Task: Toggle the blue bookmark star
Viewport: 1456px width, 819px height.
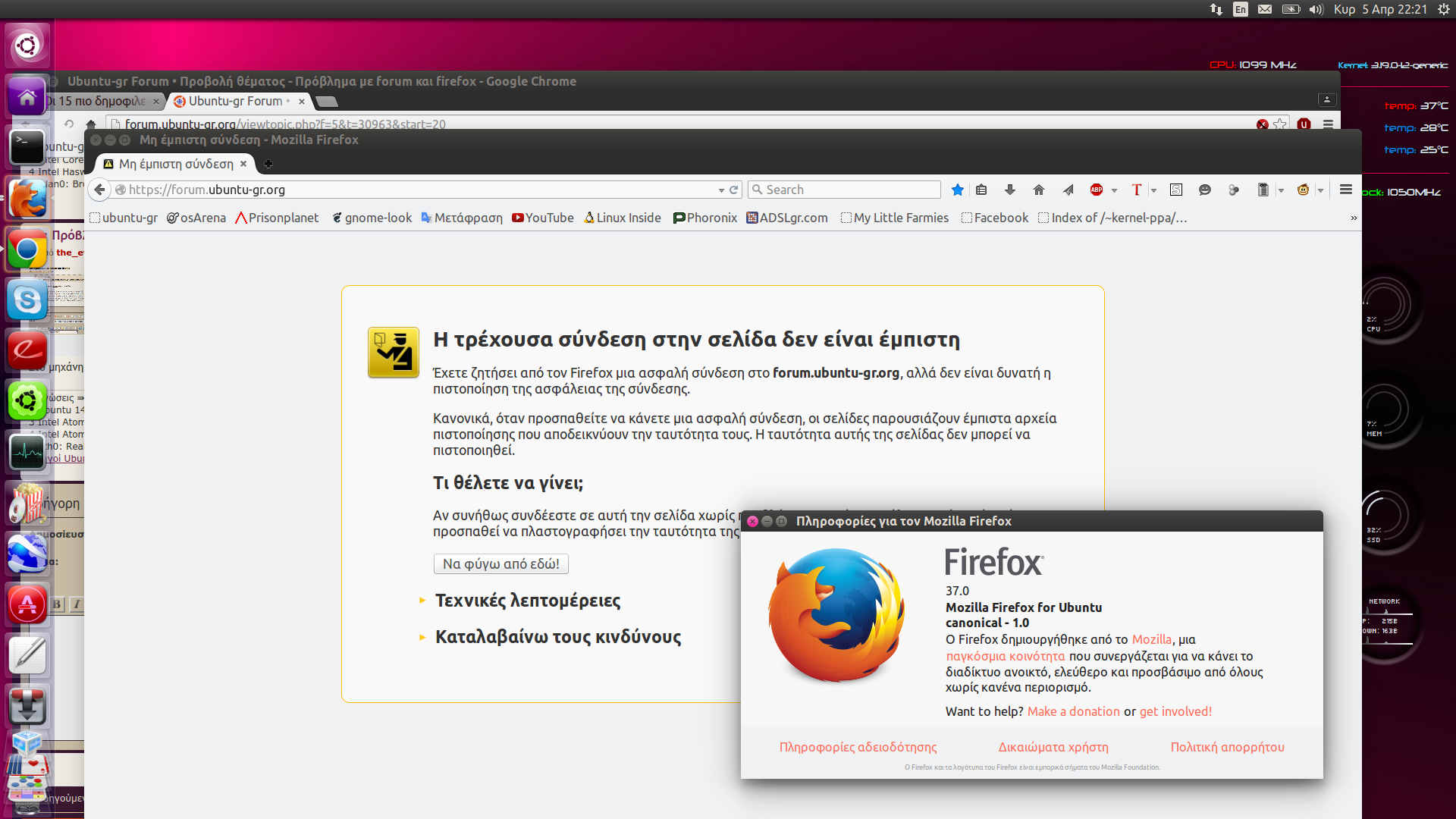Action: pyautogui.click(x=958, y=190)
